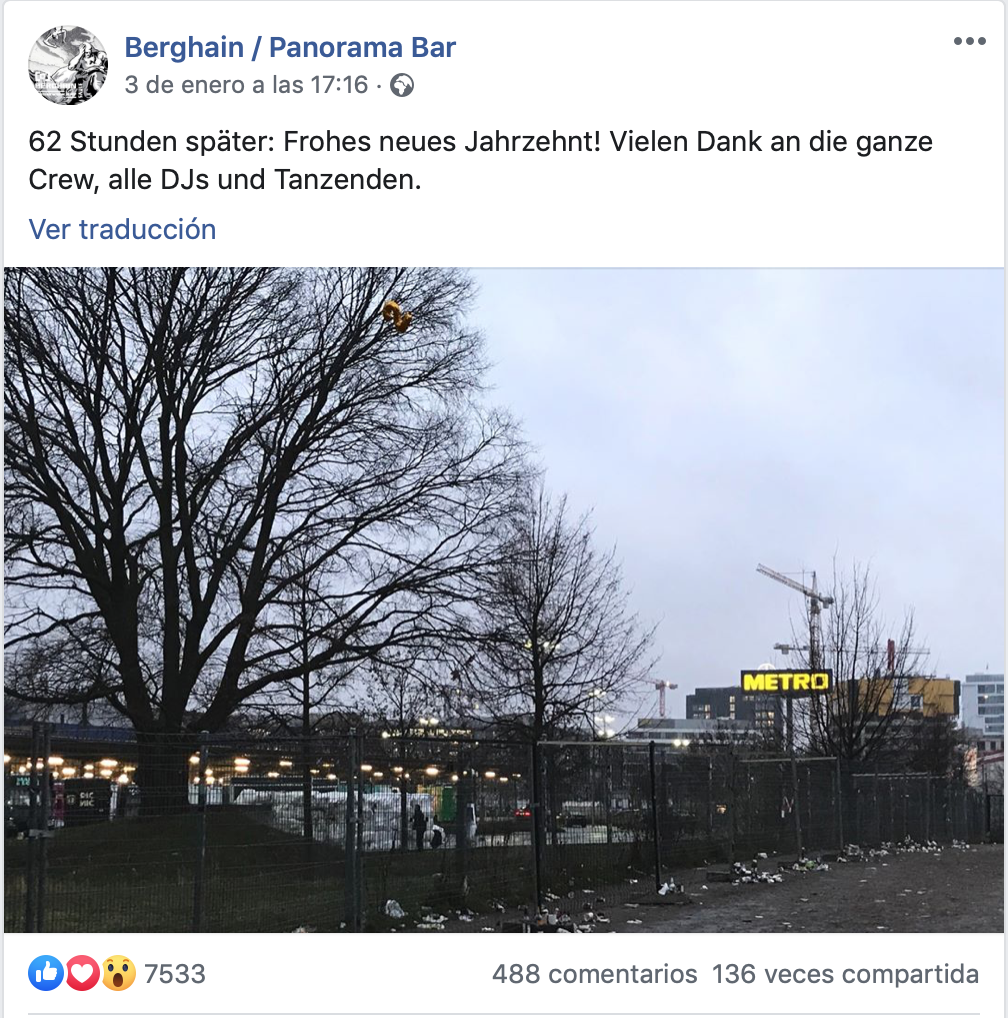Click the blue thumbs-up Like reaction icon
Screen dimensions: 1008x1018
pyautogui.click(x=46, y=973)
